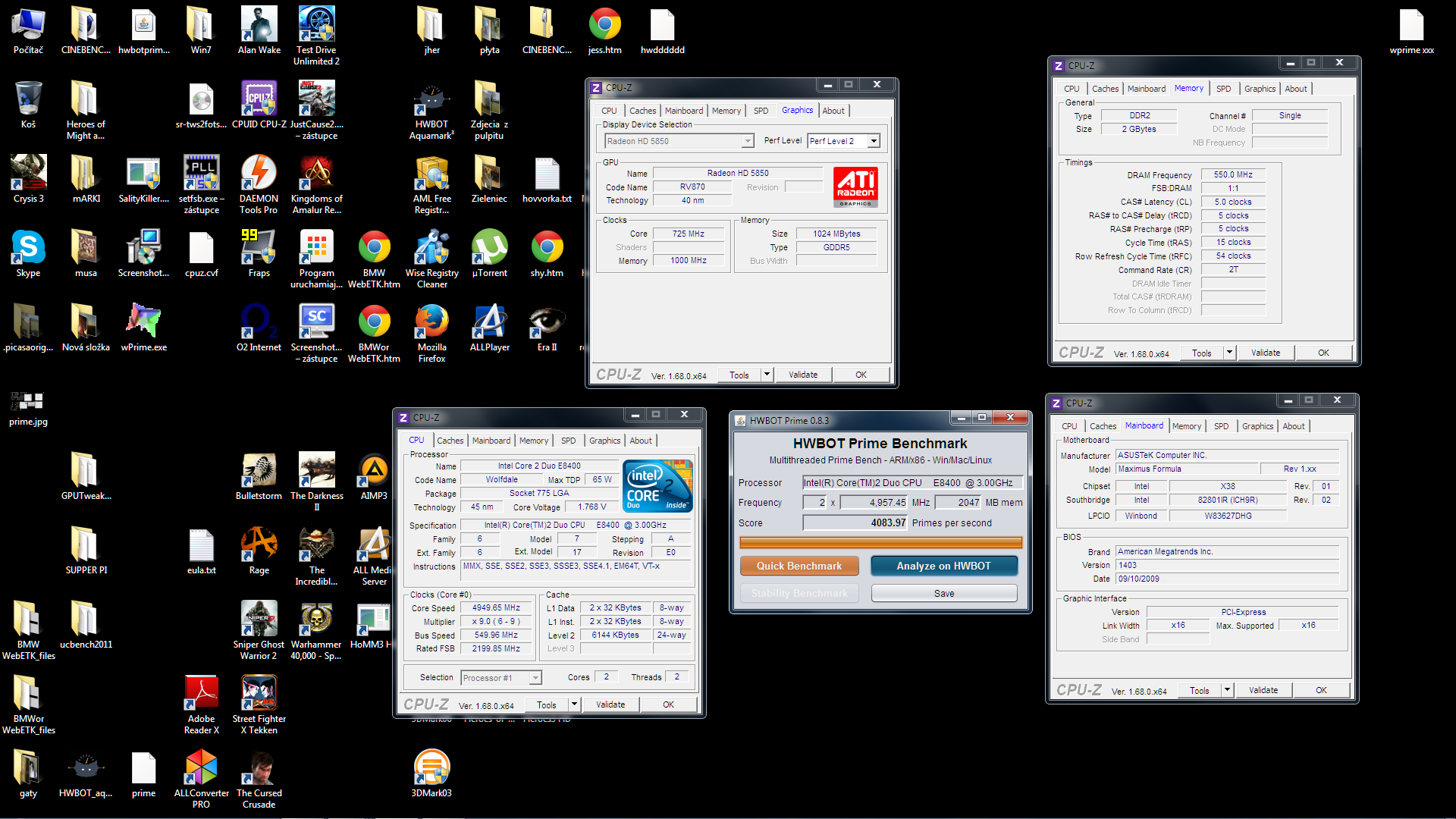Image resolution: width=1456 pixels, height=819 pixels.
Task: Open the wPrime.exe desktop icon
Action: [143, 328]
